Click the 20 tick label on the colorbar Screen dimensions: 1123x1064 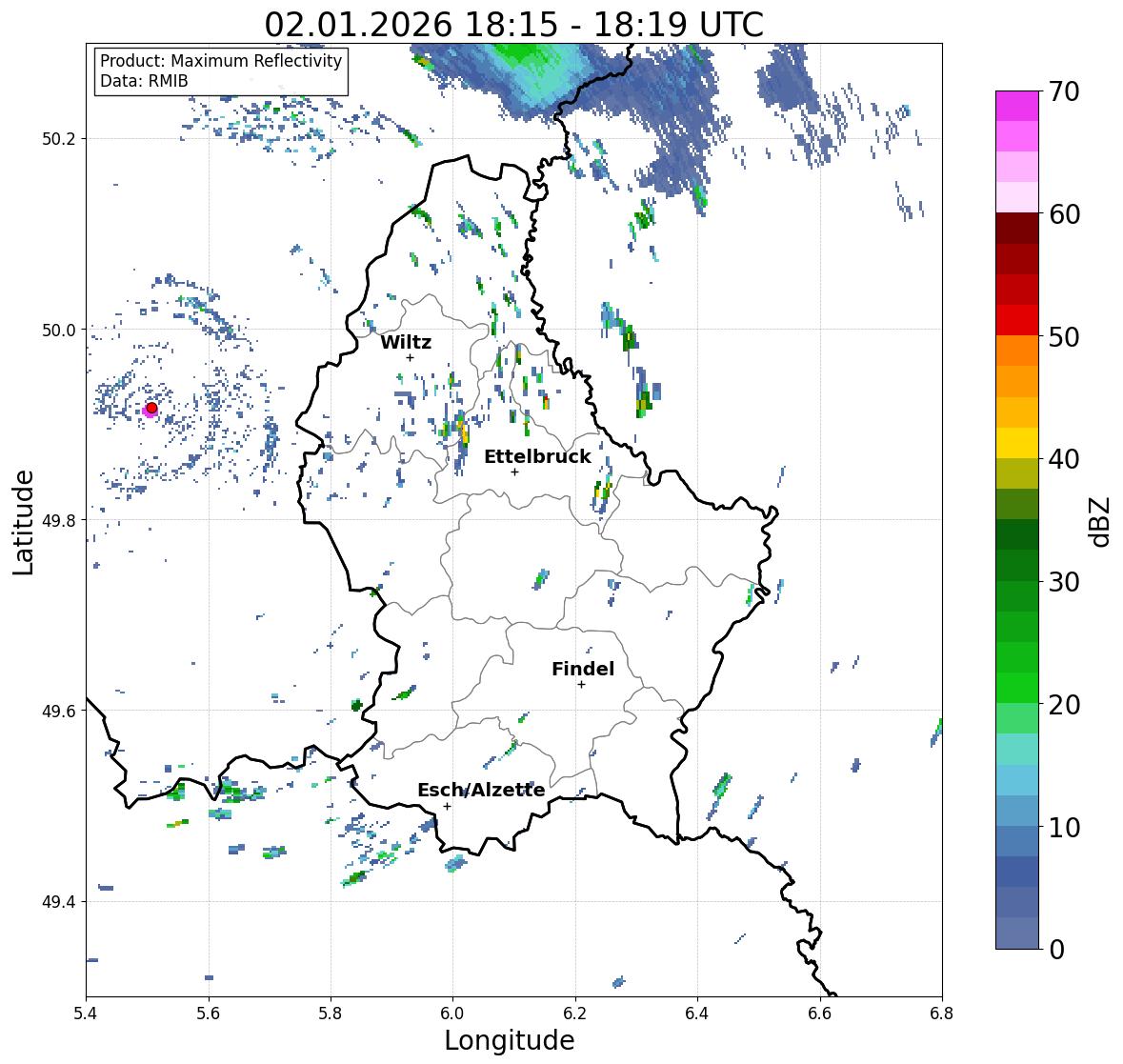click(1064, 705)
